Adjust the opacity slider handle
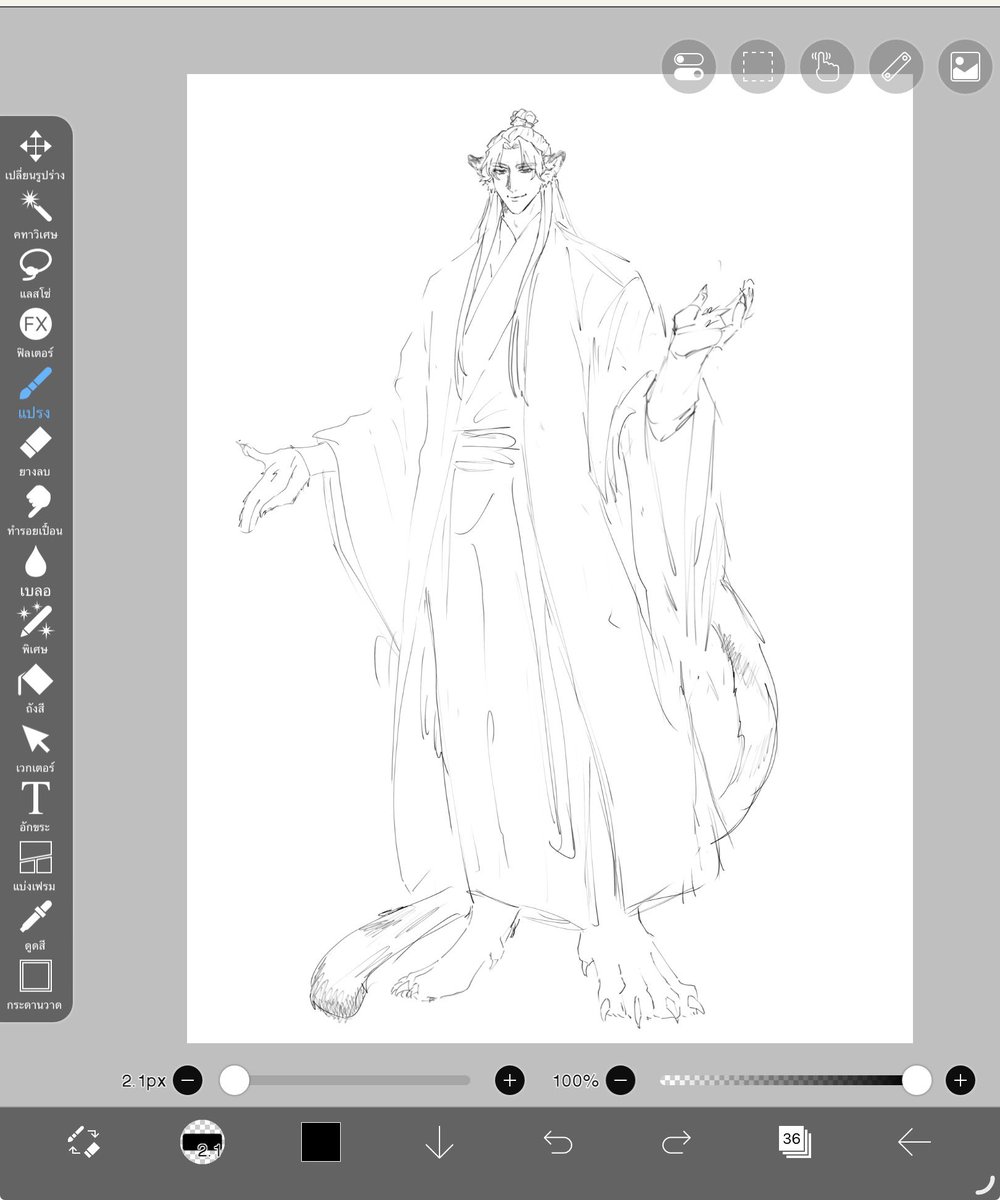Screen dimensions: 1000x1200 pyautogui.click(x=916, y=1080)
